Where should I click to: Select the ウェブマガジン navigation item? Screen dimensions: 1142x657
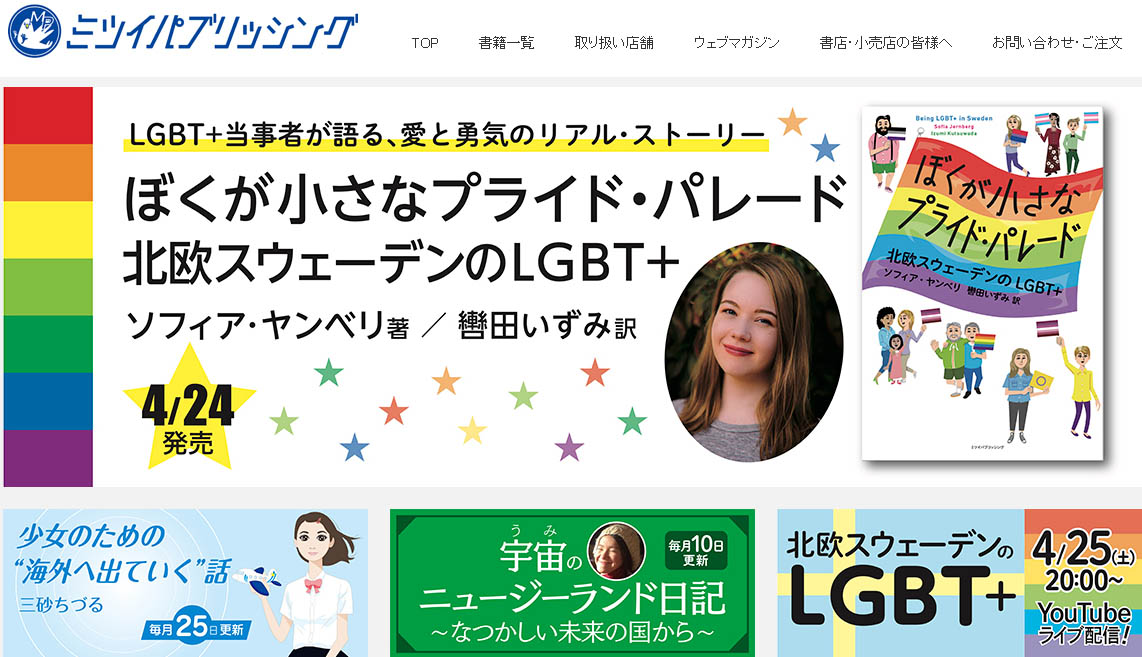point(736,43)
